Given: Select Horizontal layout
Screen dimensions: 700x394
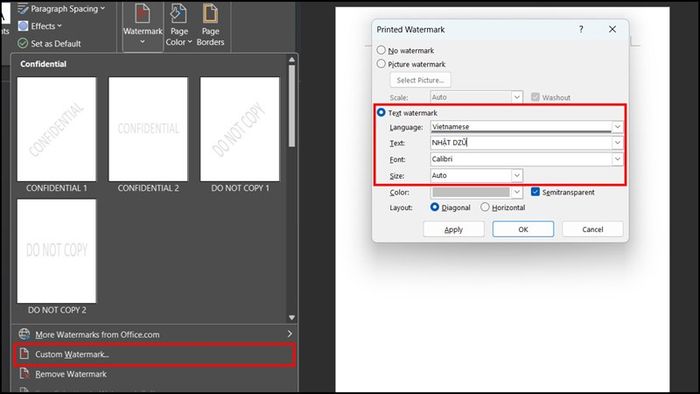Looking at the screenshot, I should pyautogui.click(x=485, y=207).
